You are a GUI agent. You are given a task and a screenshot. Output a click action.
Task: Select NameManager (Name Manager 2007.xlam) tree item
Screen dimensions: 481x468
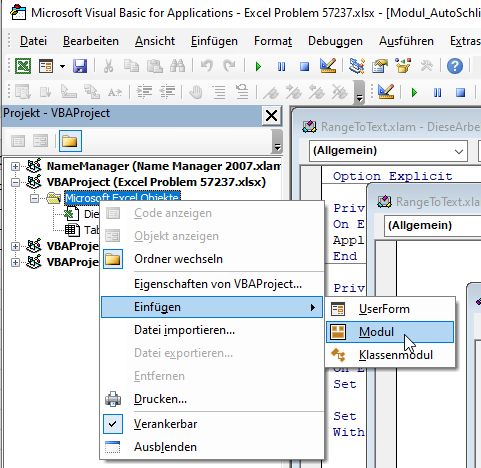(163, 166)
